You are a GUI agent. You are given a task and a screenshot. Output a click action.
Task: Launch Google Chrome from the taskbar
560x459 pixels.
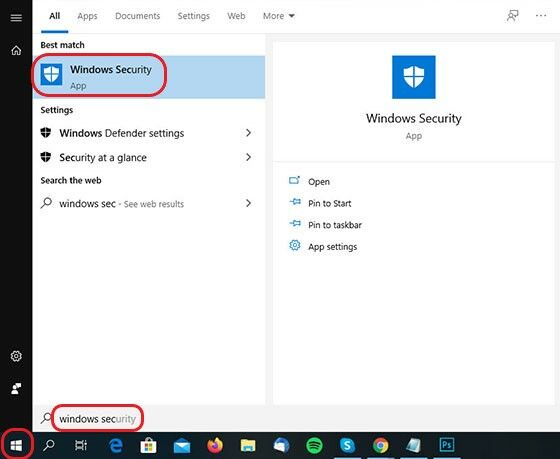(x=381, y=446)
